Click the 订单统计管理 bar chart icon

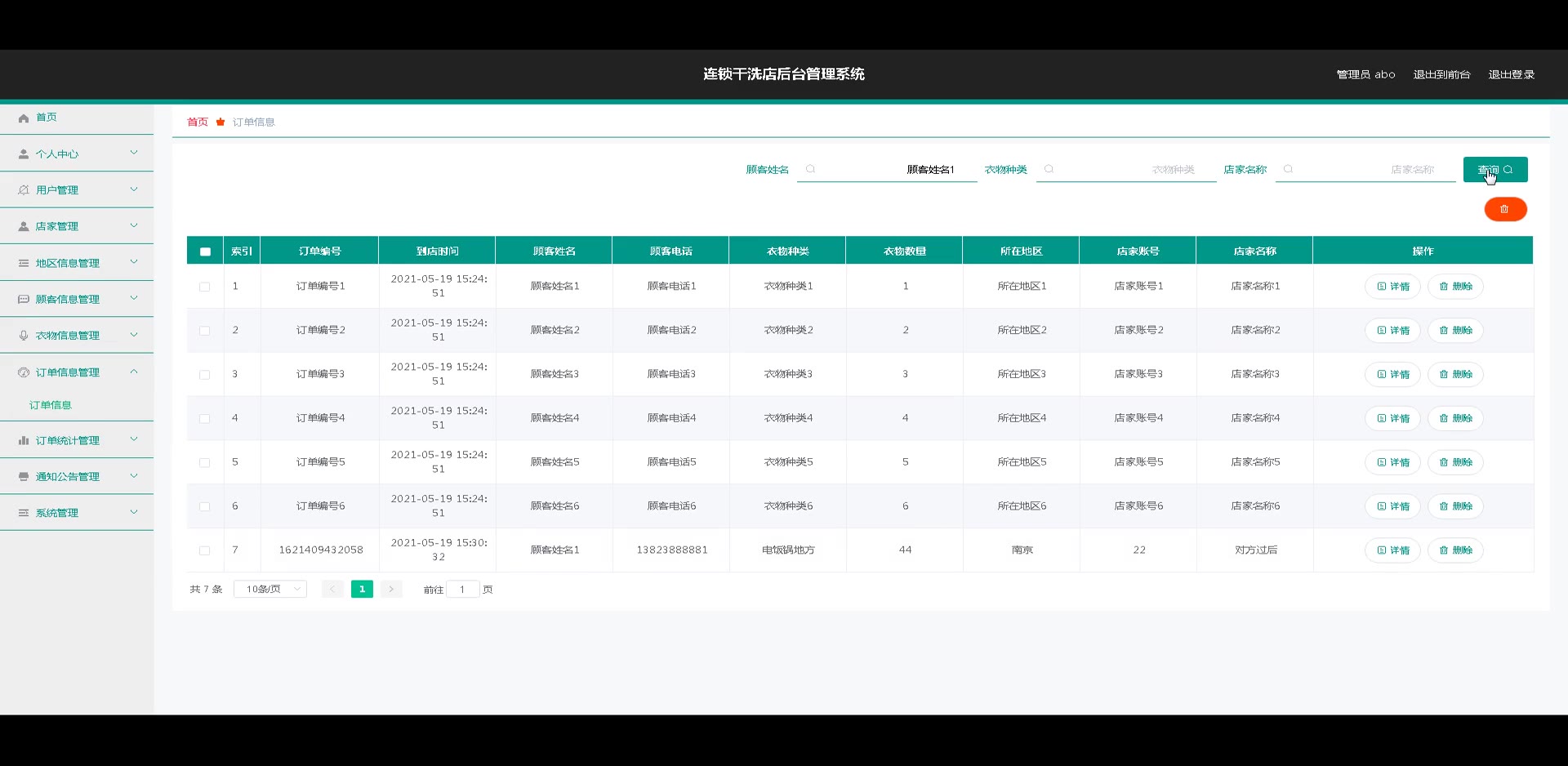tap(24, 441)
